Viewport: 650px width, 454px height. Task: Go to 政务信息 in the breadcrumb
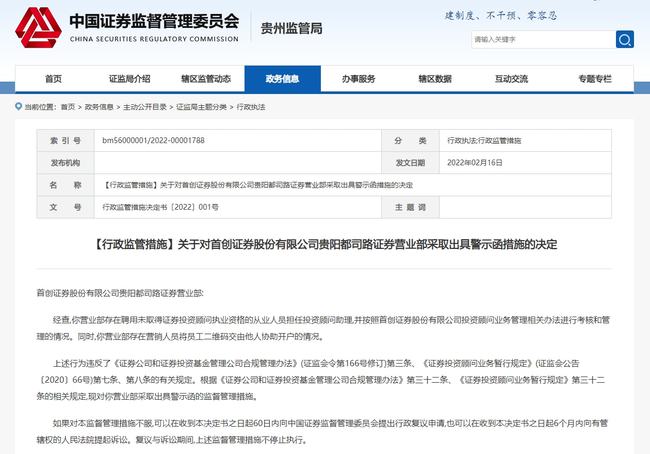[x=99, y=107]
